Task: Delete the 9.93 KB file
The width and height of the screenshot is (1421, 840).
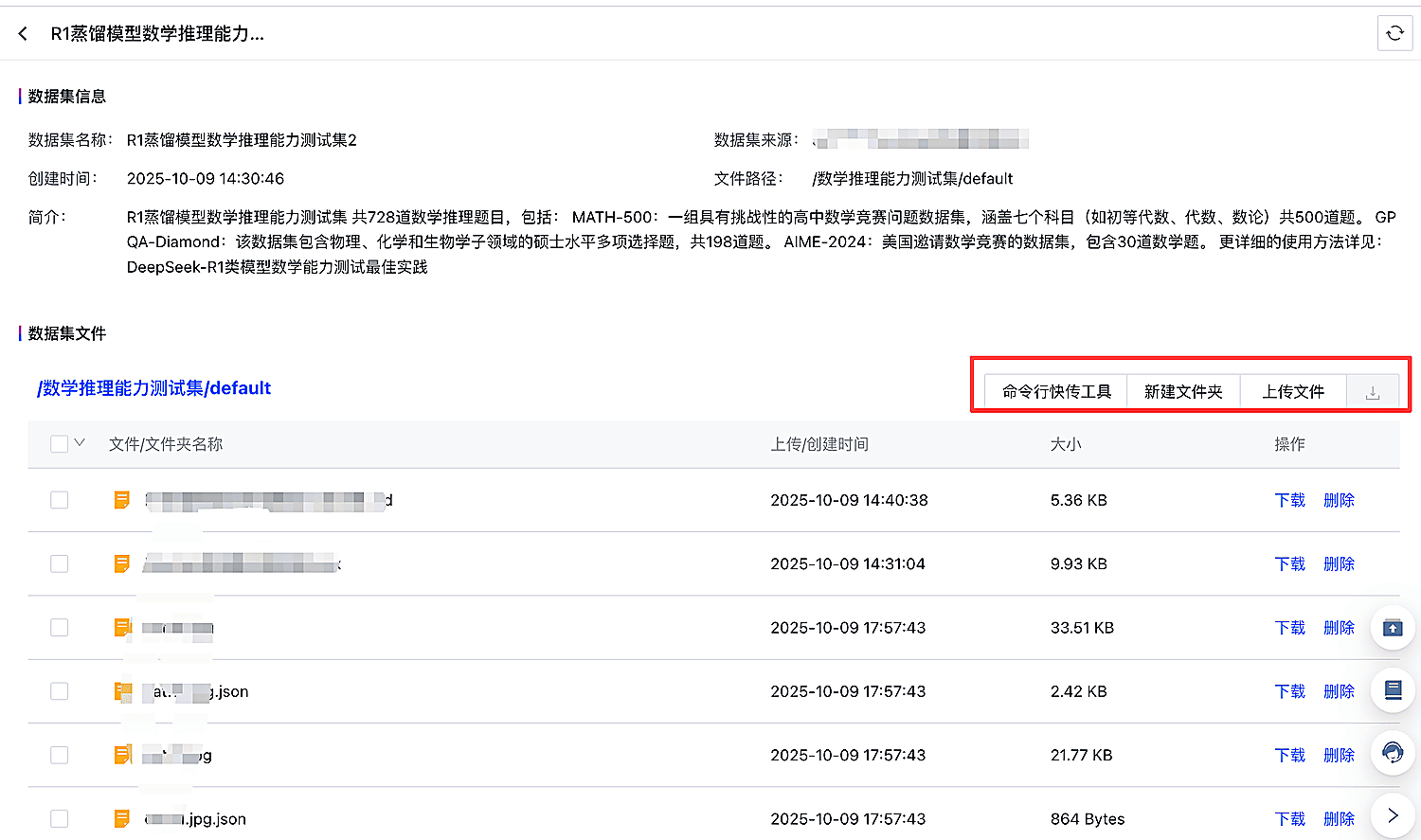Action: [1339, 563]
